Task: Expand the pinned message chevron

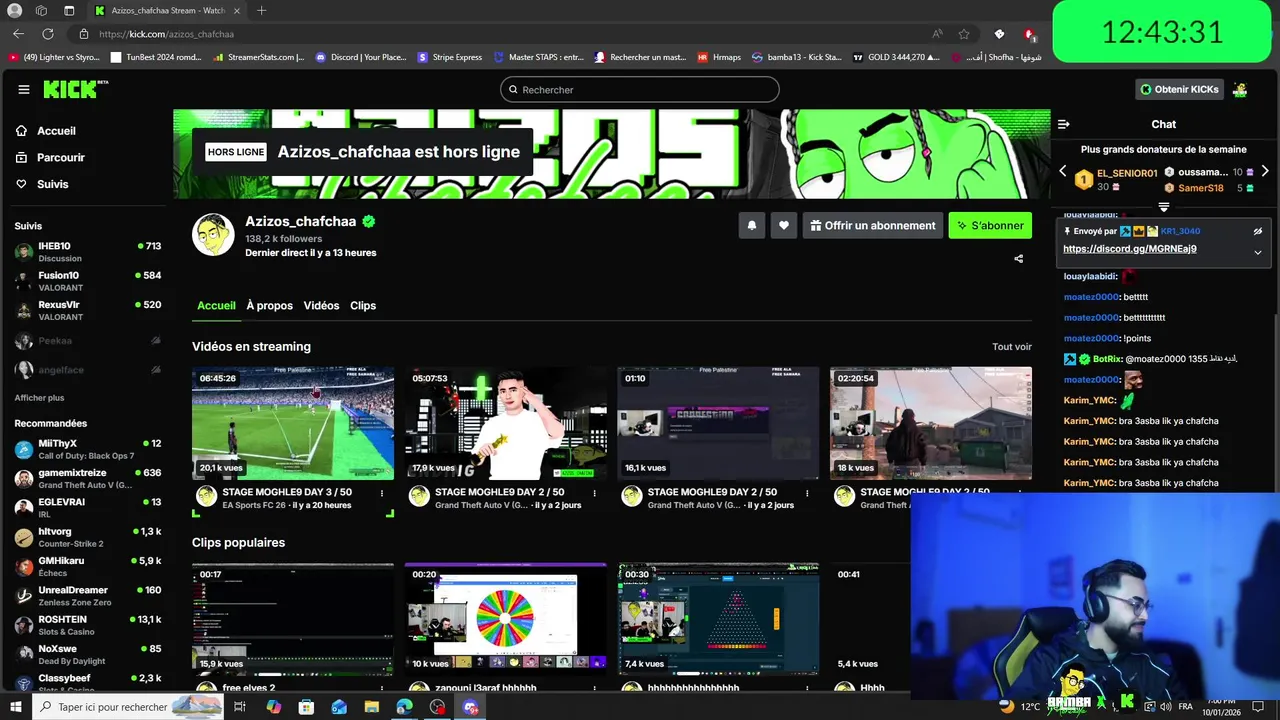Action: click(1258, 252)
